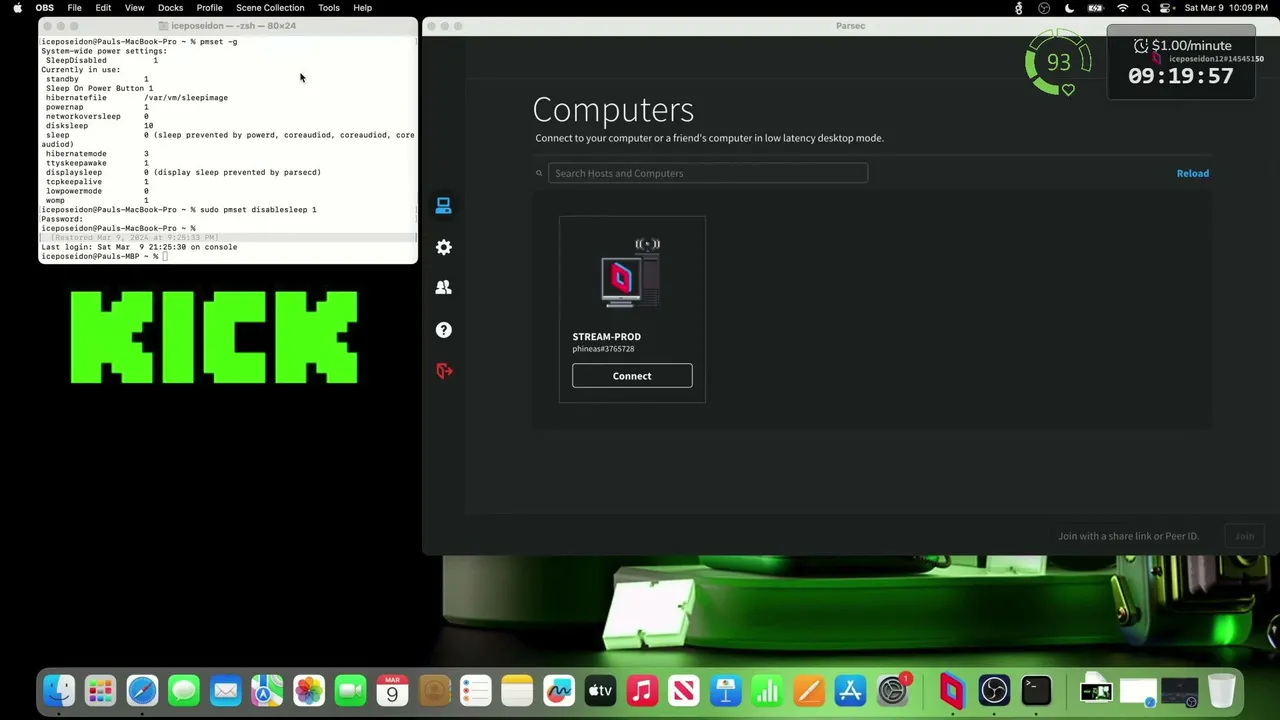Viewport: 1280px width, 720px height.
Task: Launch Pages from the Dock
Action: point(809,691)
